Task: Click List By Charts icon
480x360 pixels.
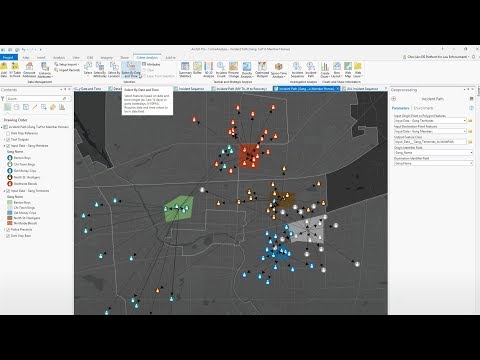Action: (62, 107)
